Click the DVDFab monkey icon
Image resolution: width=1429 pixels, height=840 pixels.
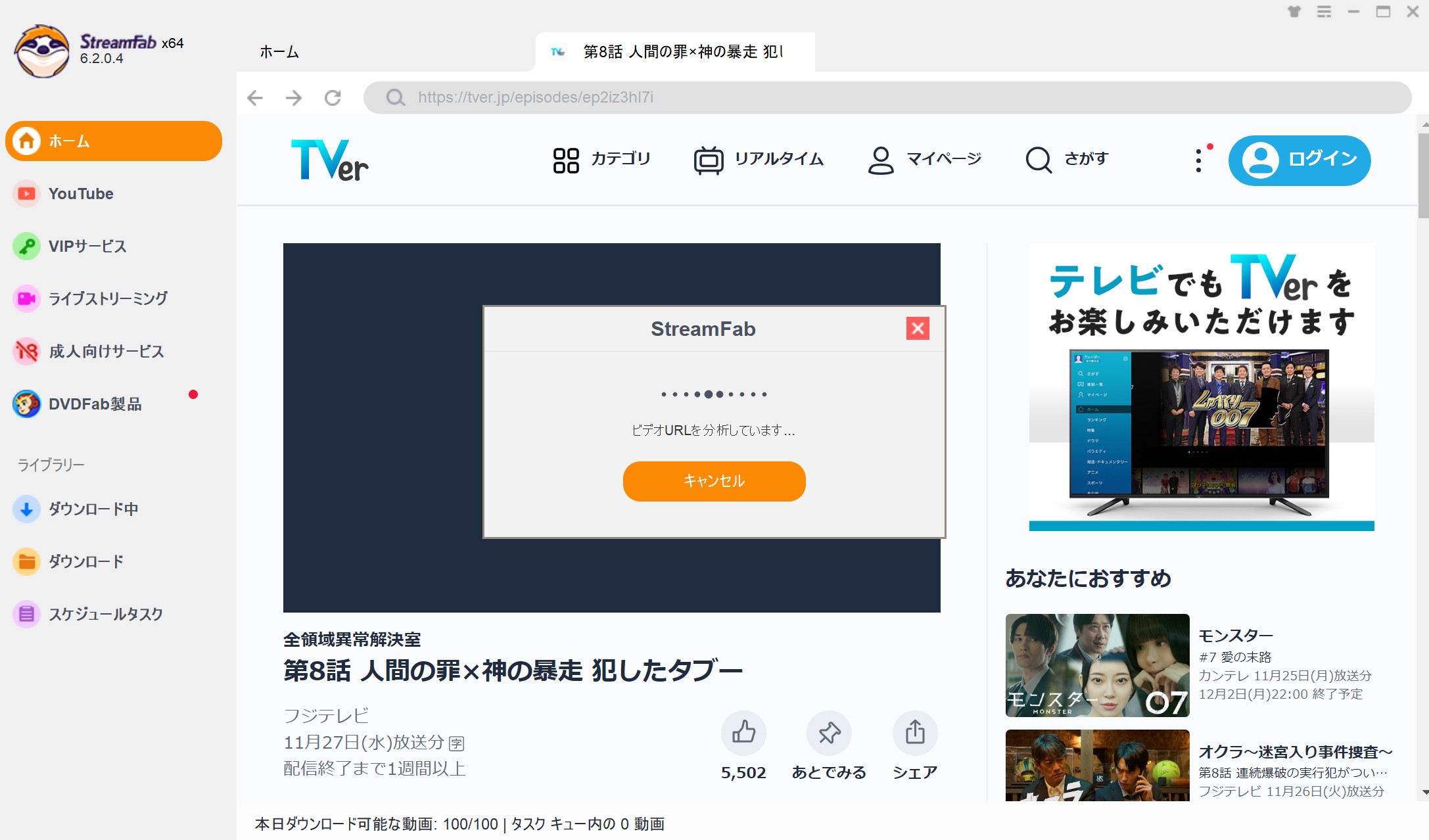point(26,404)
